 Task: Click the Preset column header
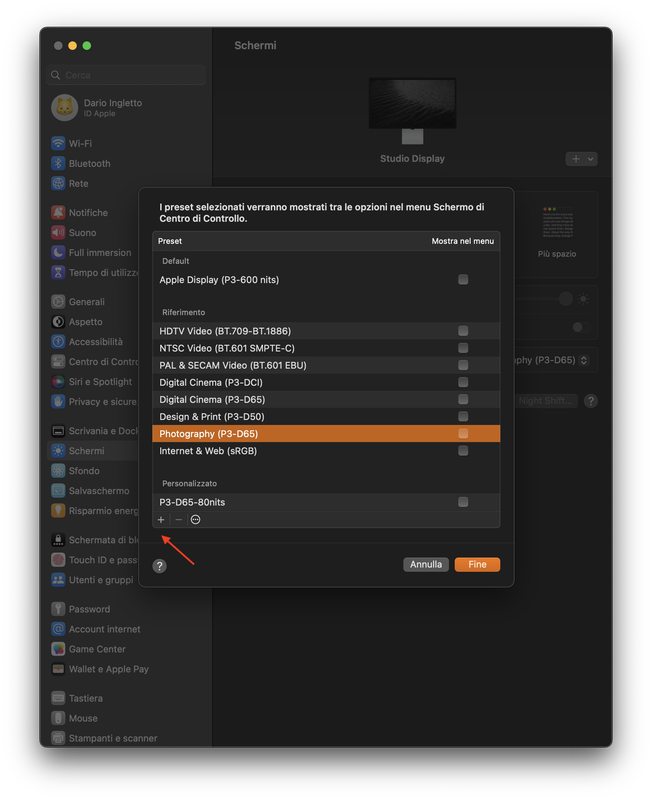tap(170, 241)
